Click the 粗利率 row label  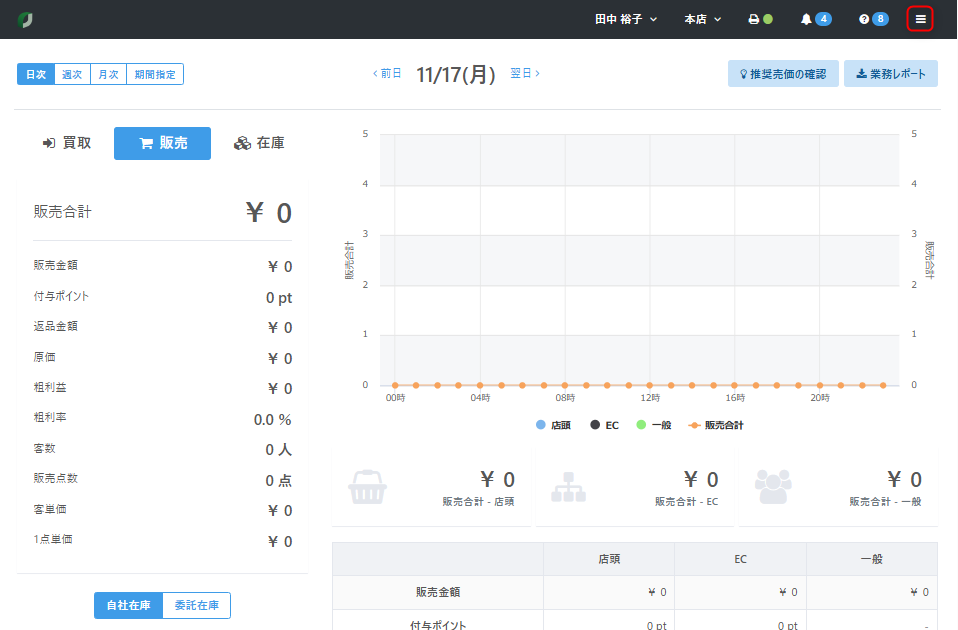tap(50, 417)
